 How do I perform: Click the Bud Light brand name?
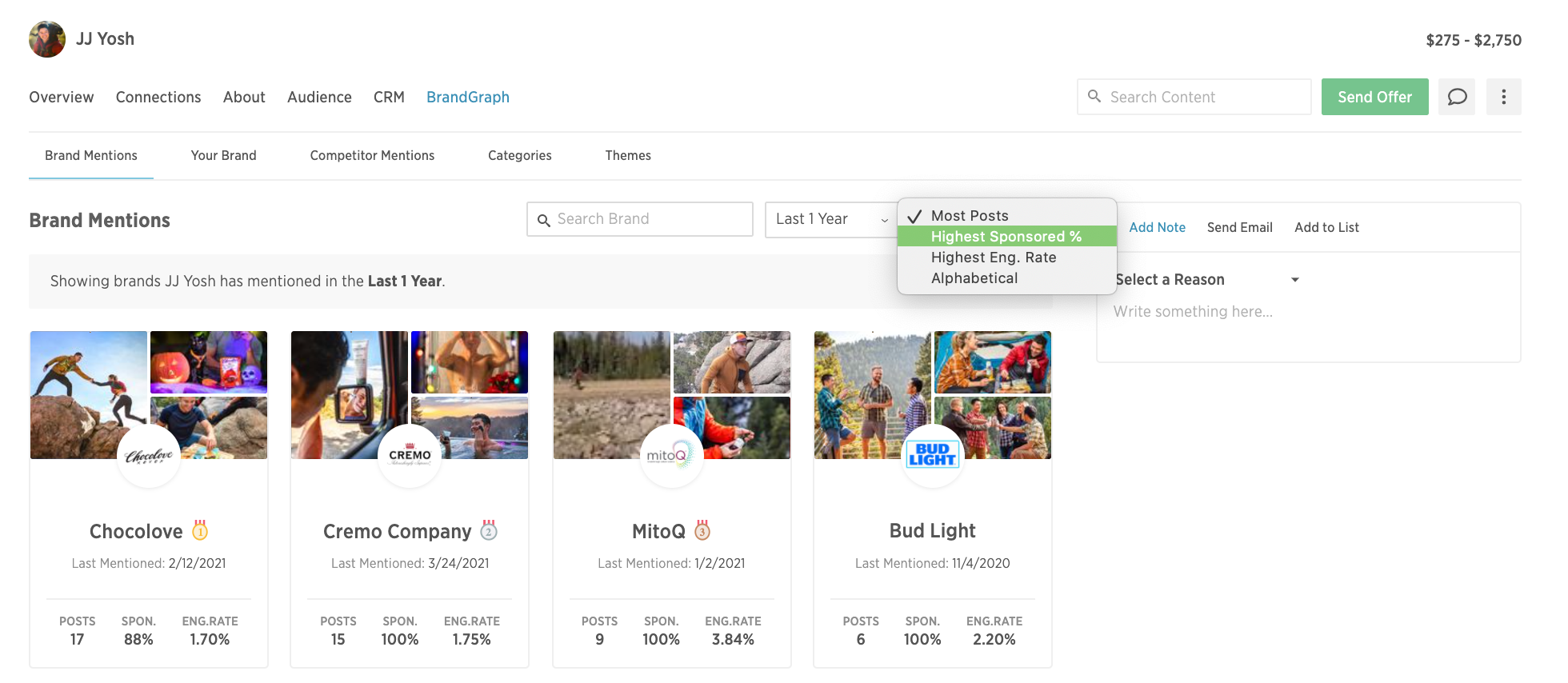click(x=933, y=531)
